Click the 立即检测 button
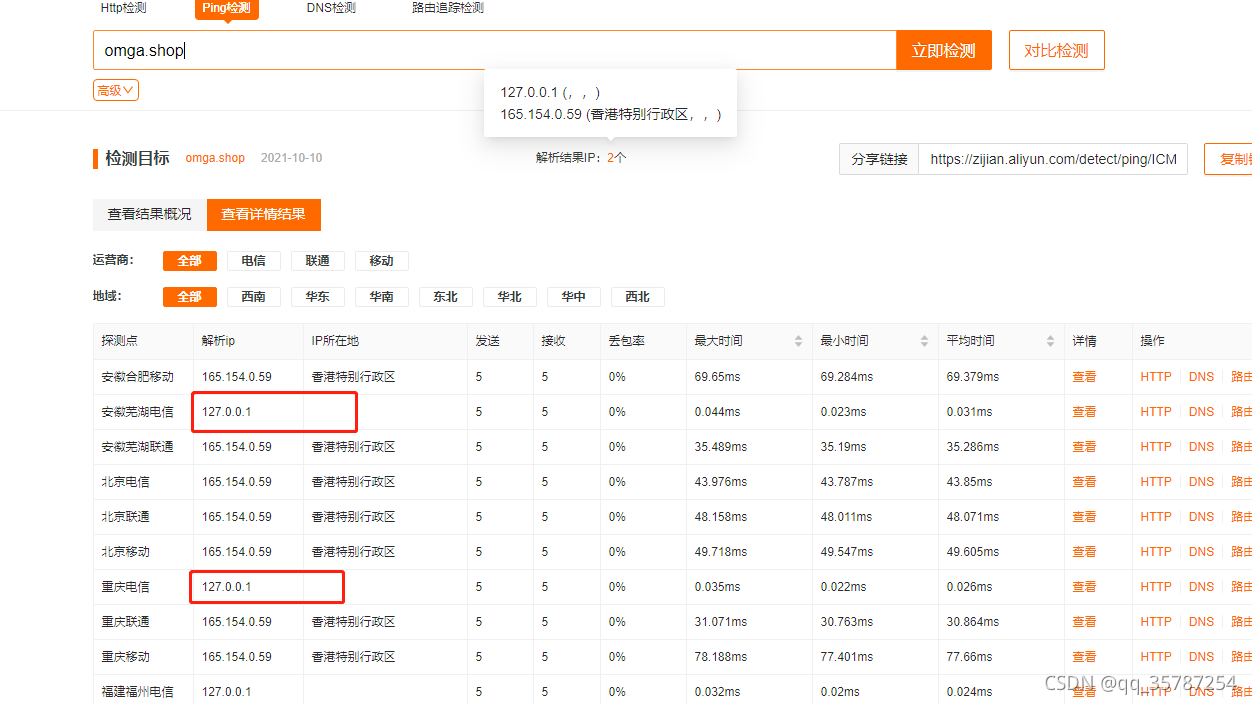 pos(943,50)
